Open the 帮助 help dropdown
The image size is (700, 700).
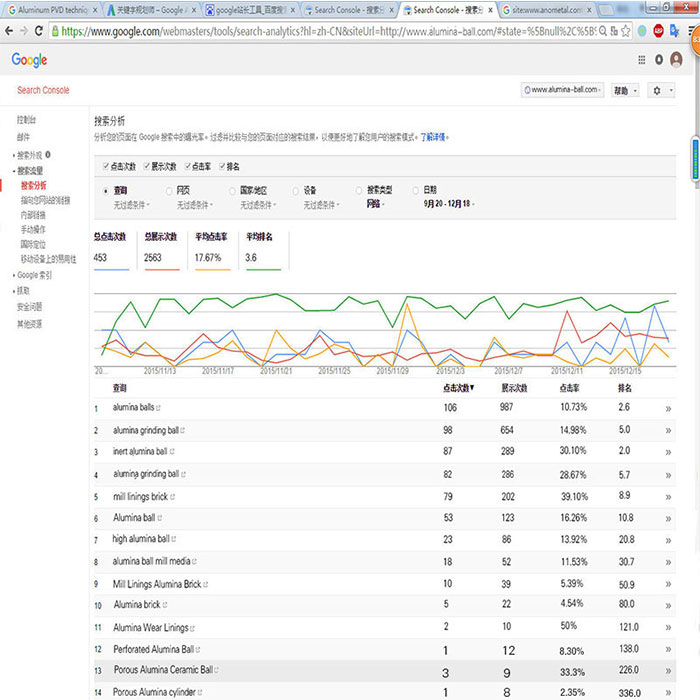click(x=624, y=91)
